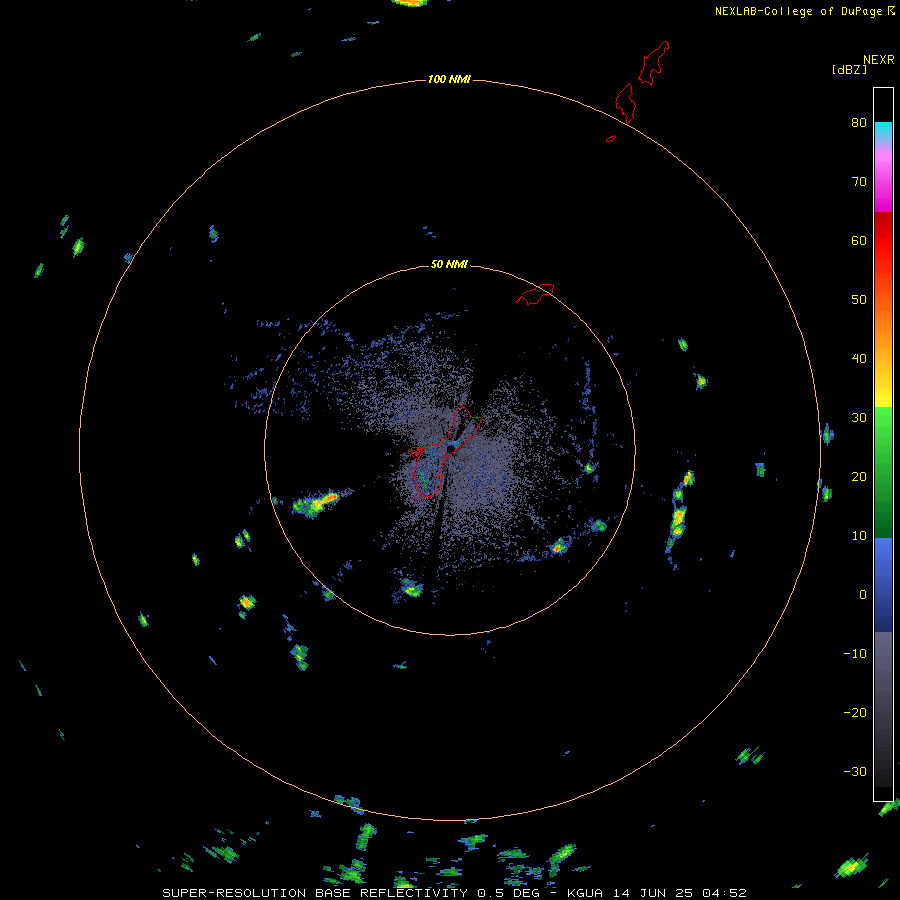Click the 80 value on the dBZ scale
Screen dimensions: 900x900
tap(859, 122)
